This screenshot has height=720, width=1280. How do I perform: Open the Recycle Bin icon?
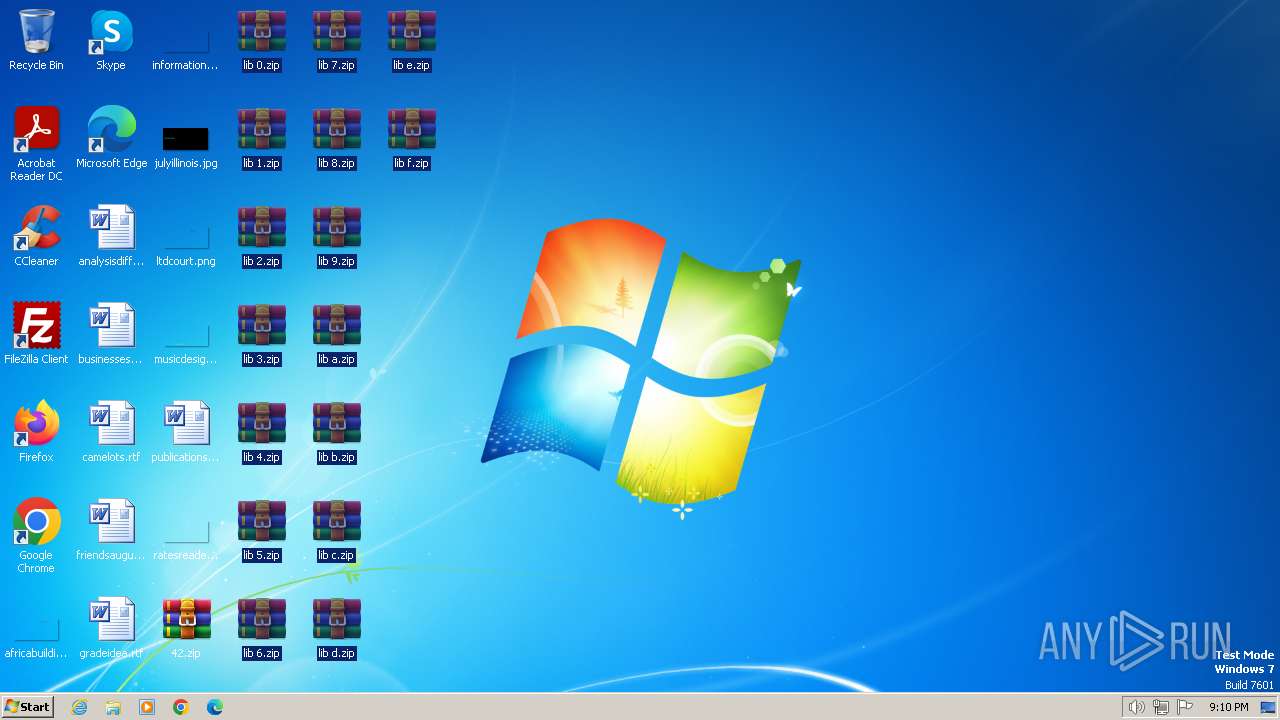(x=36, y=40)
